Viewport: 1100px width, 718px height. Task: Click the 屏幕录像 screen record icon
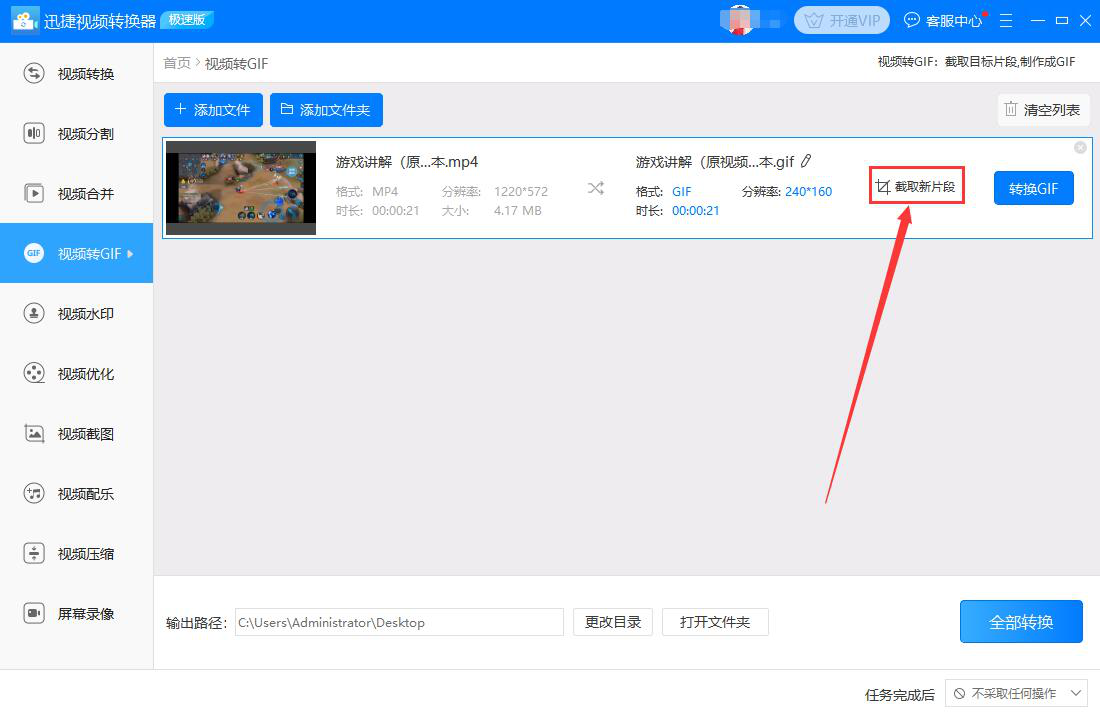tap(34, 613)
